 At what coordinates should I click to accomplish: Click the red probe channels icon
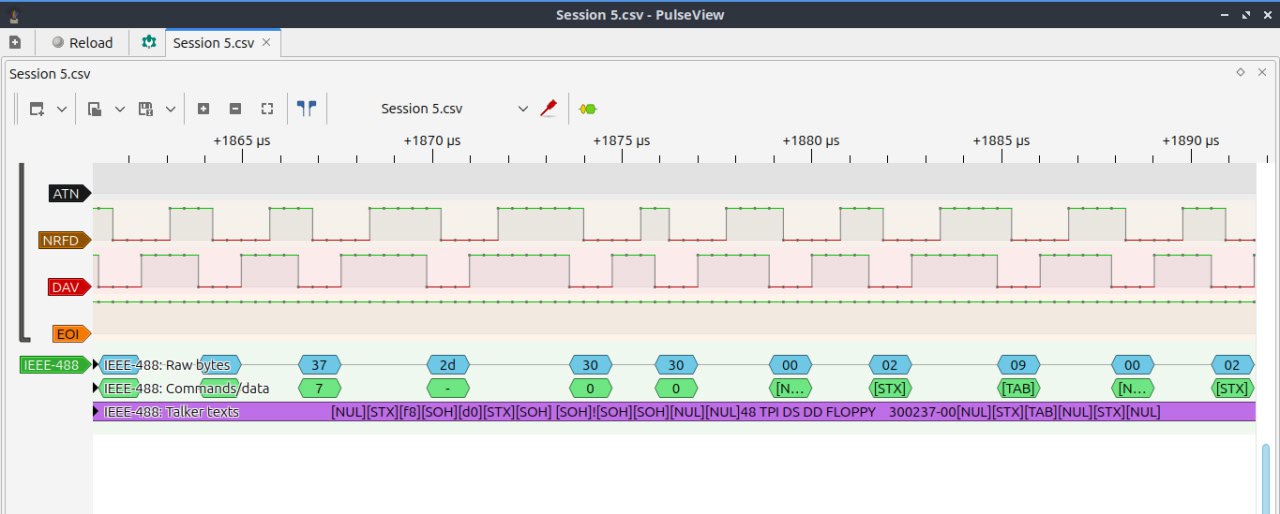[548, 109]
